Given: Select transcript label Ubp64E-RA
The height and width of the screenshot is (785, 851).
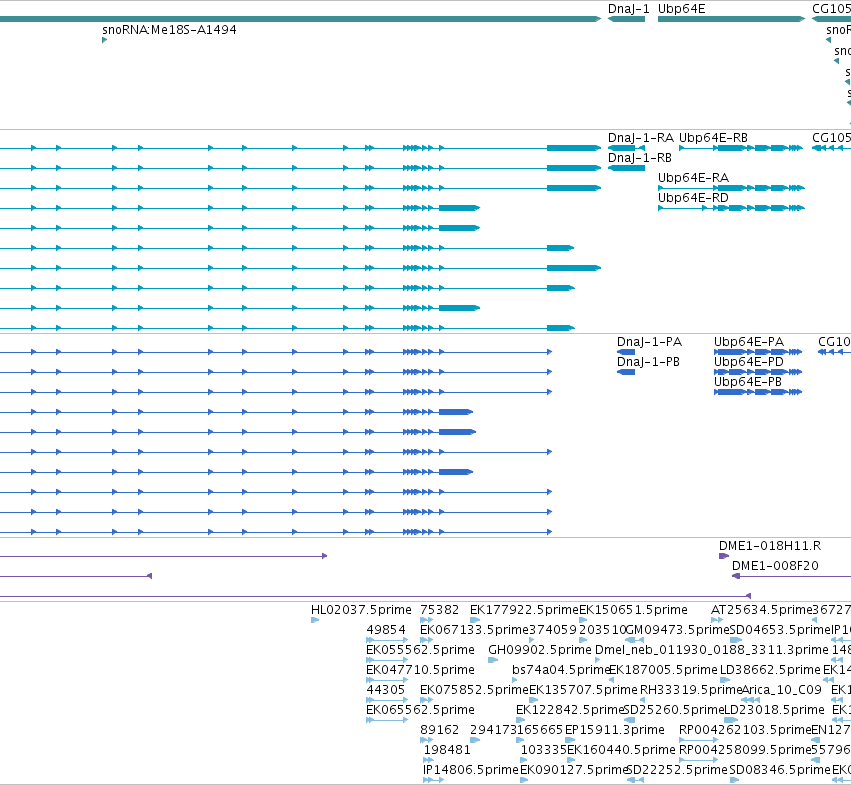Looking at the screenshot, I should click(694, 178).
